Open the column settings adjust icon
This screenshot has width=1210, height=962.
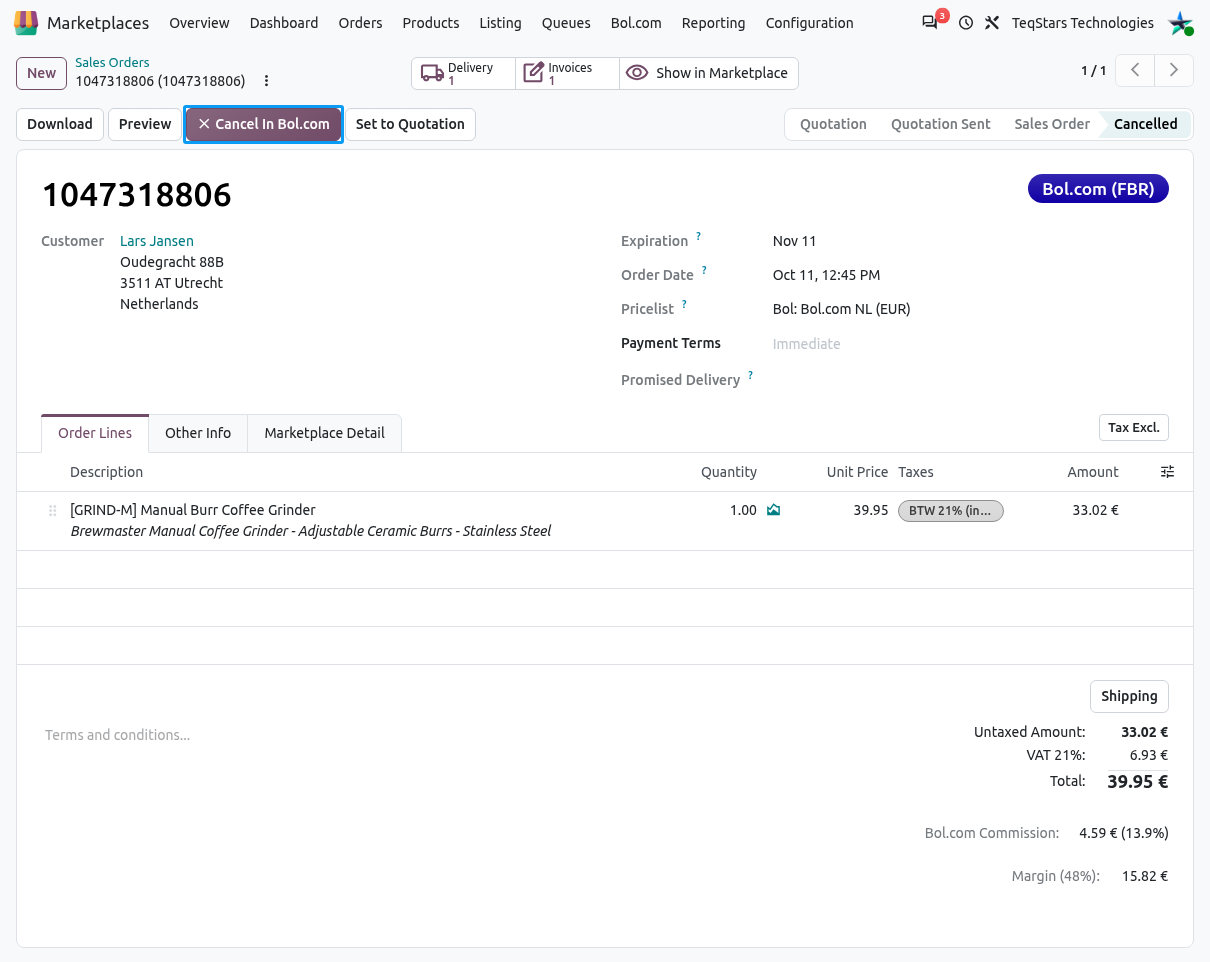[1167, 472]
